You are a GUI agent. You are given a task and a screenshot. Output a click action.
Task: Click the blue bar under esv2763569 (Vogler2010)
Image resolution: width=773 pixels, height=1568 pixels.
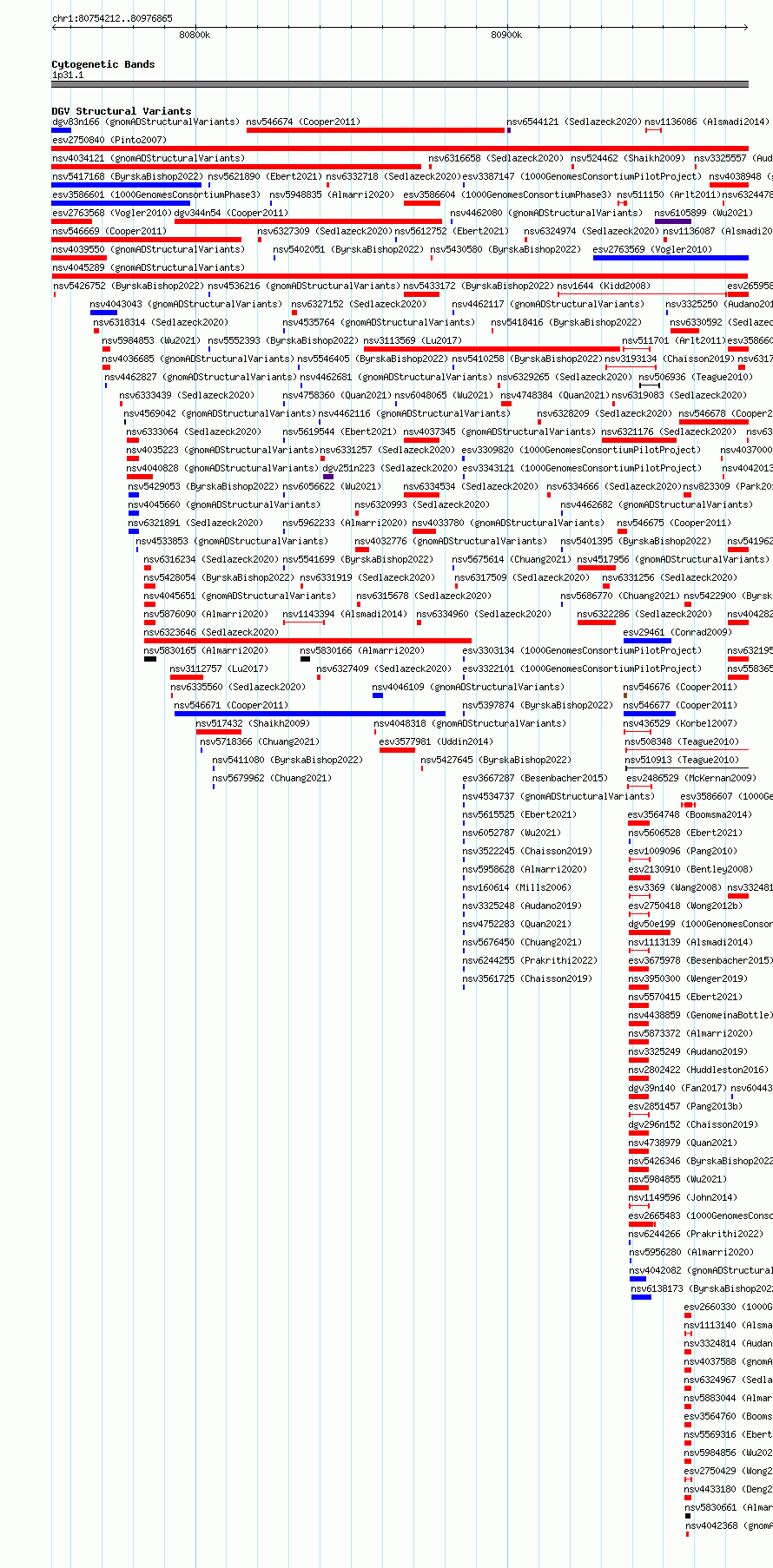tap(671, 258)
